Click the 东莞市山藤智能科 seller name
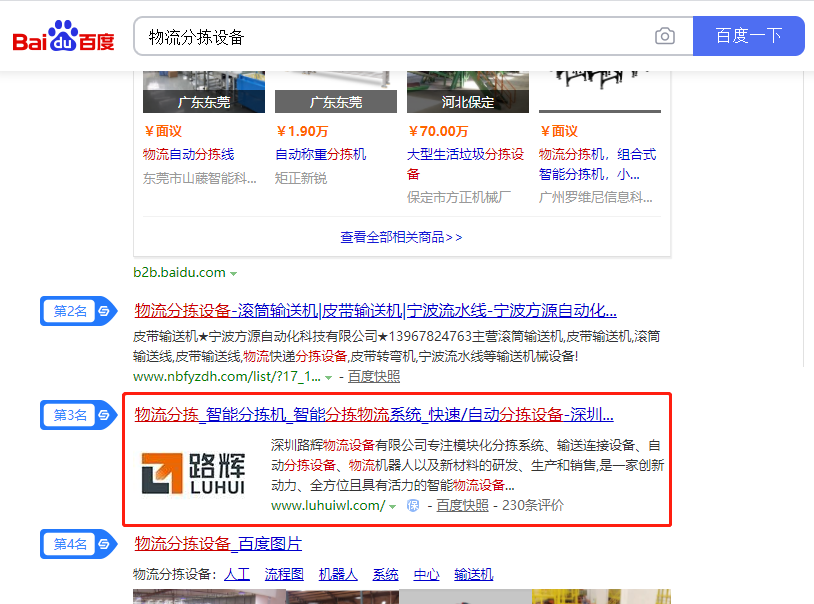This screenshot has height=604, width=814. pos(200,178)
